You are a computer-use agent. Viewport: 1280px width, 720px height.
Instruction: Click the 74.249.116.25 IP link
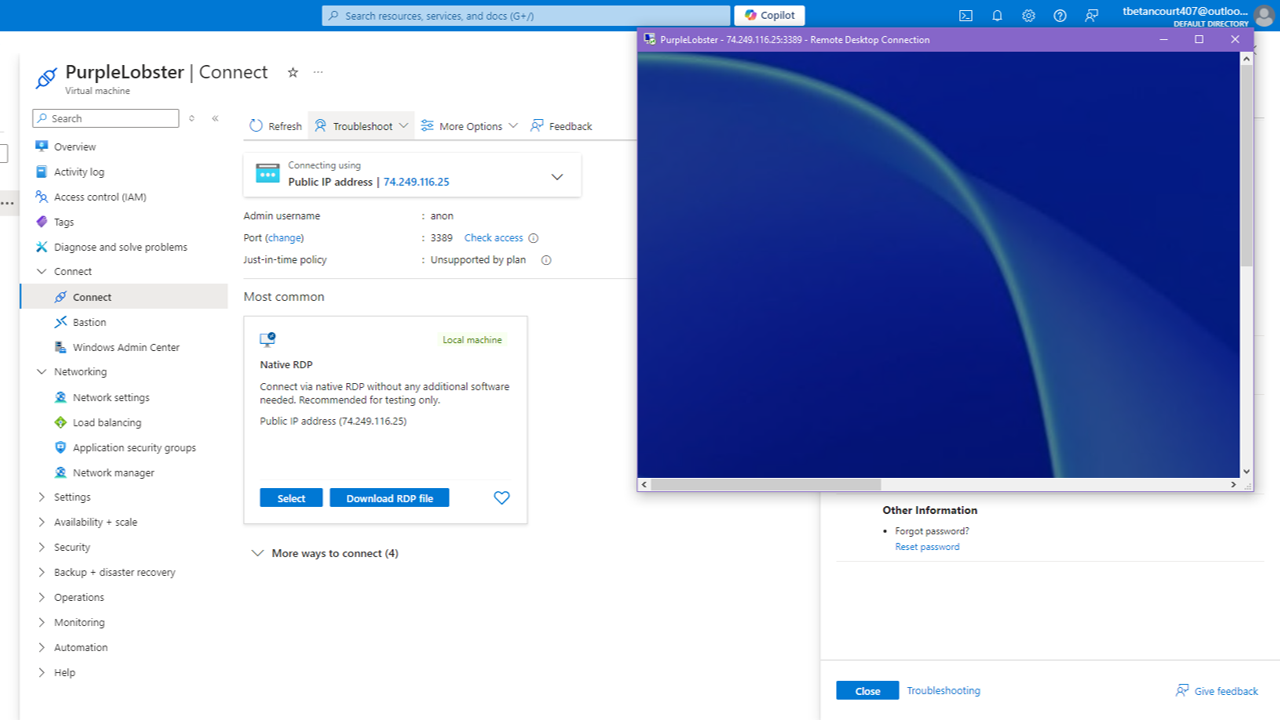[x=416, y=182]
